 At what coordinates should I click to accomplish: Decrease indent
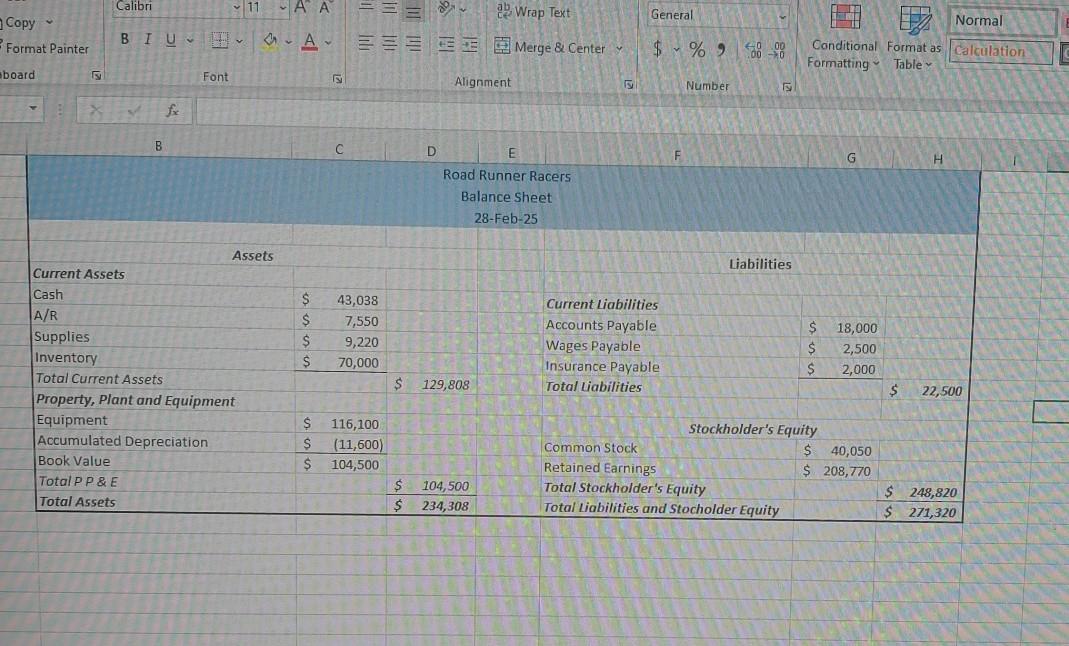(x=446, y=45)
